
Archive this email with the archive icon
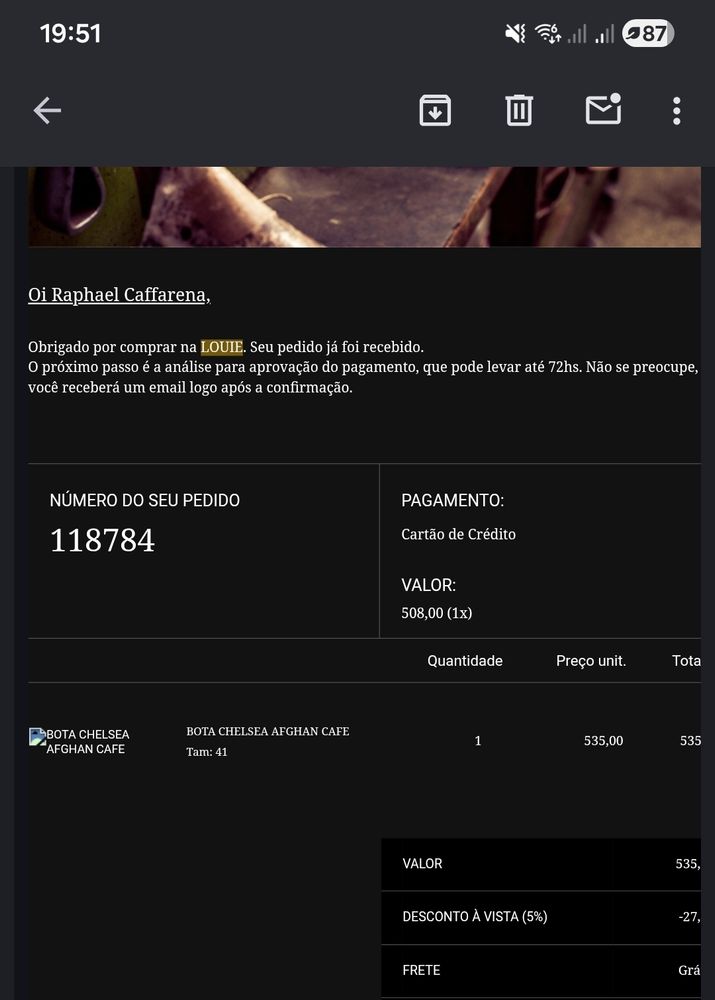(435, 110)
